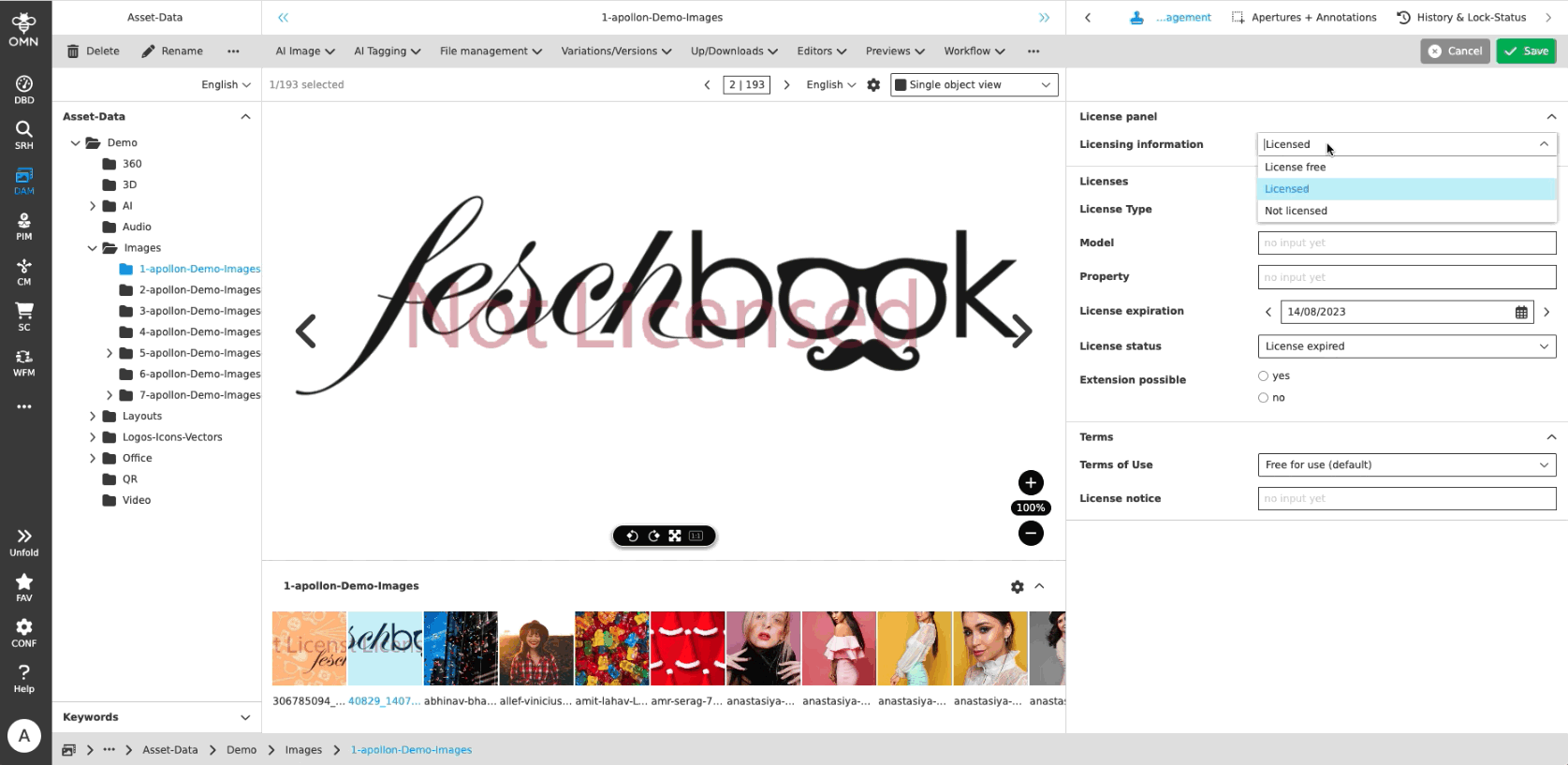Open the thumbnail strip settings gear
Viewport: 1568px width, 765px height.
[1018, 586]
